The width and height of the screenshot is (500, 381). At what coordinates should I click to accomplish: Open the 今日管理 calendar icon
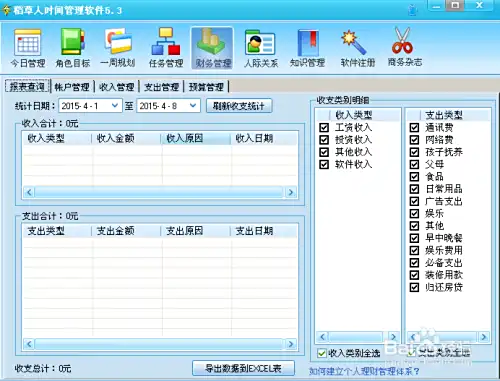(28, 42)
